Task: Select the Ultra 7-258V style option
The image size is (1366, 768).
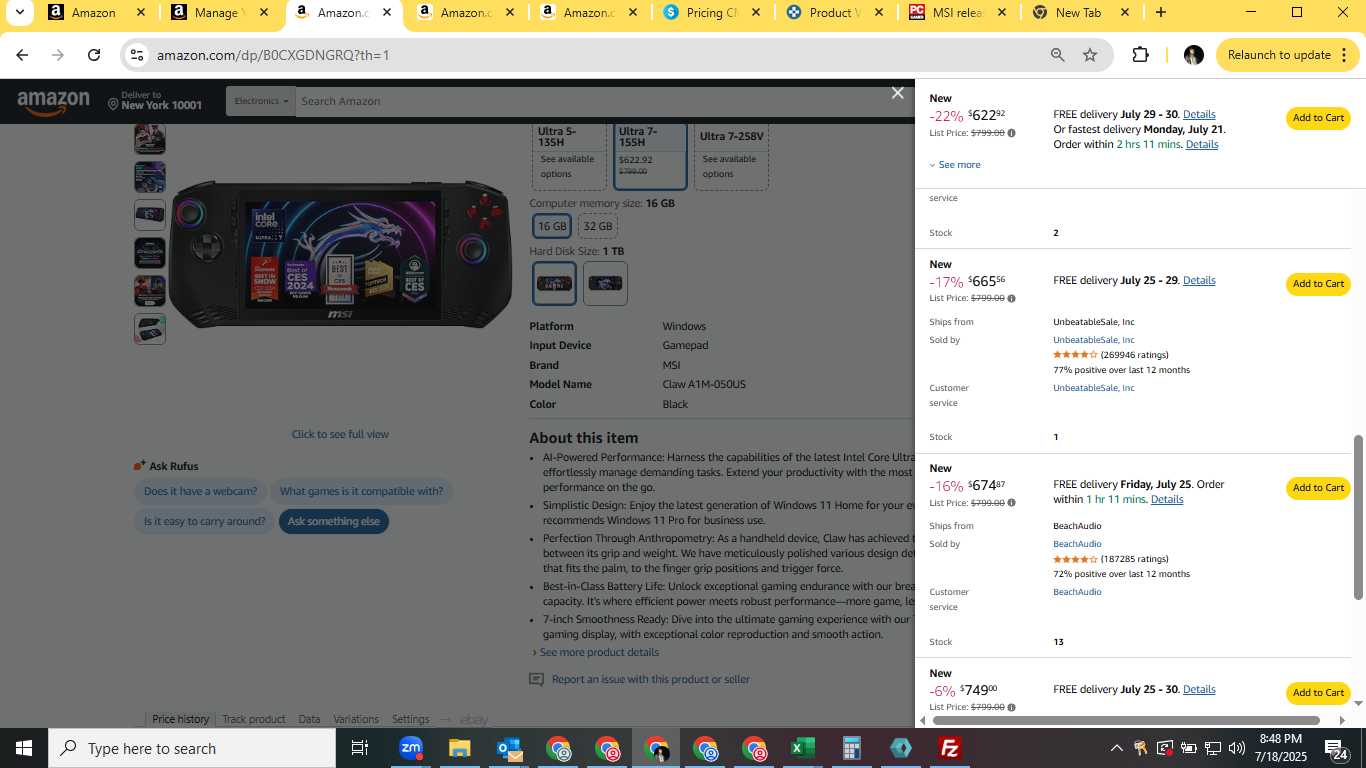Action: coord(732,156)
